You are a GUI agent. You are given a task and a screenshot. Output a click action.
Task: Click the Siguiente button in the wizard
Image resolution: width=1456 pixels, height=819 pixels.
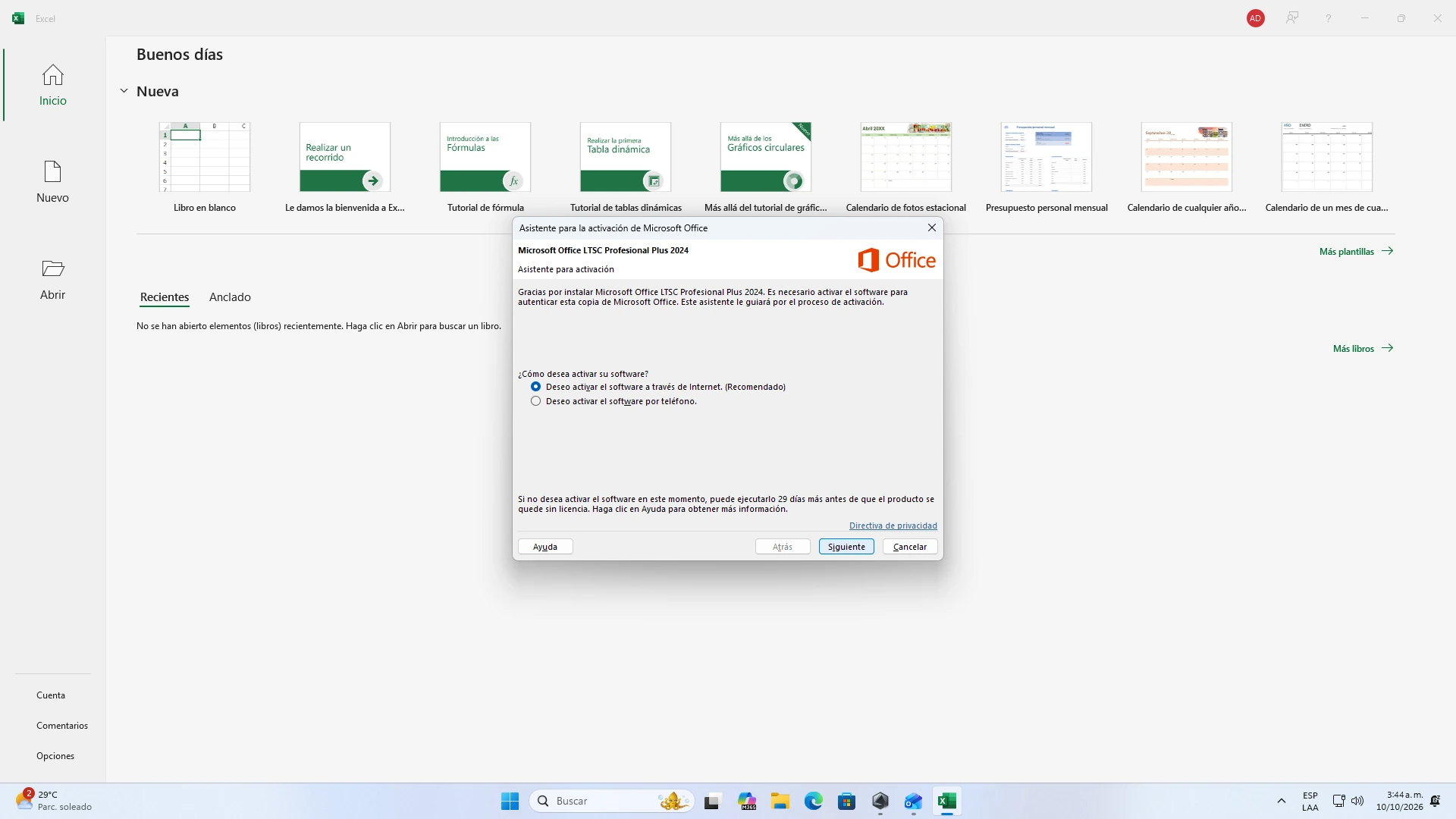click(846, 547)
